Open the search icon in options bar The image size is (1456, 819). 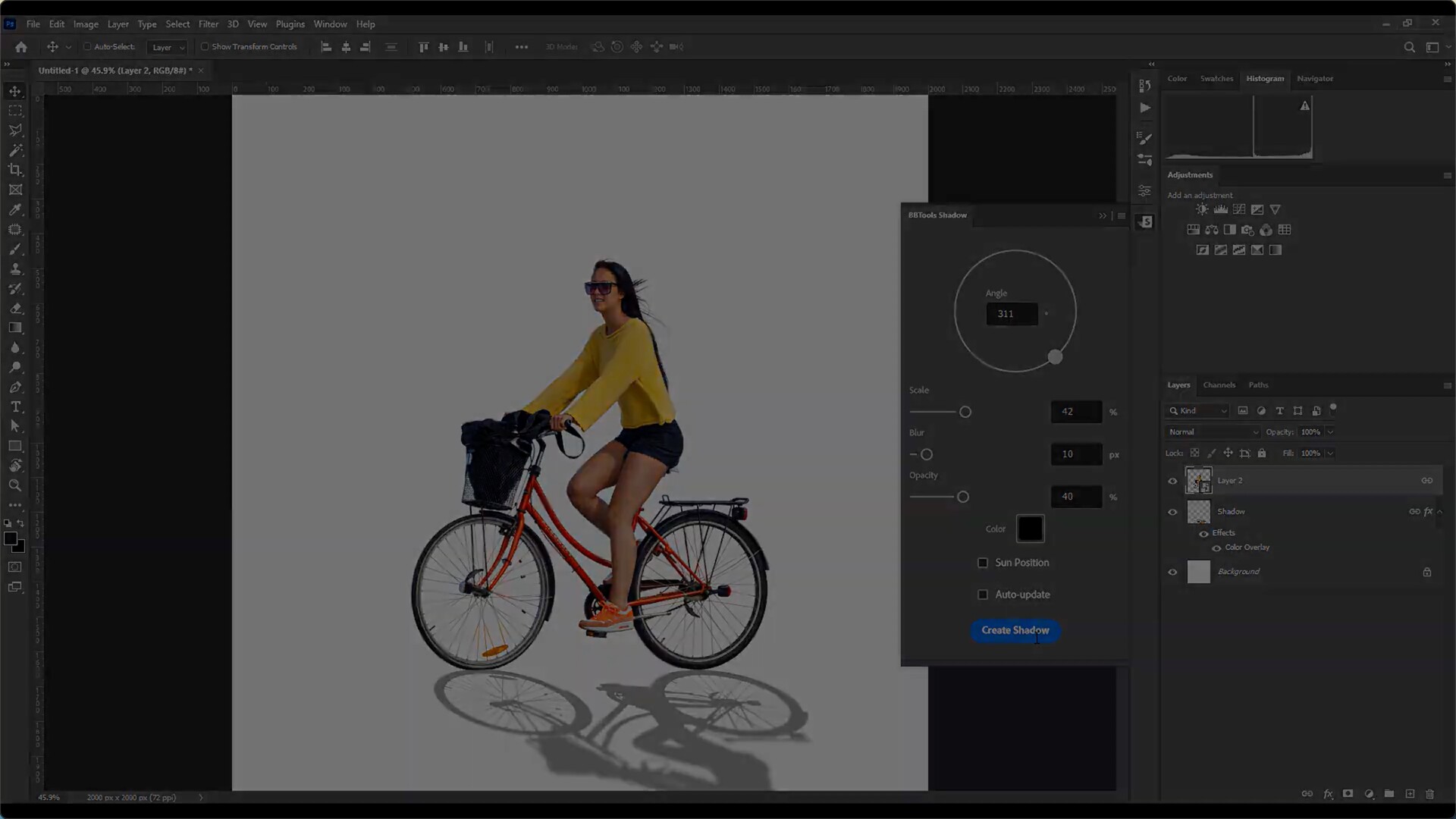point(1409,47)
